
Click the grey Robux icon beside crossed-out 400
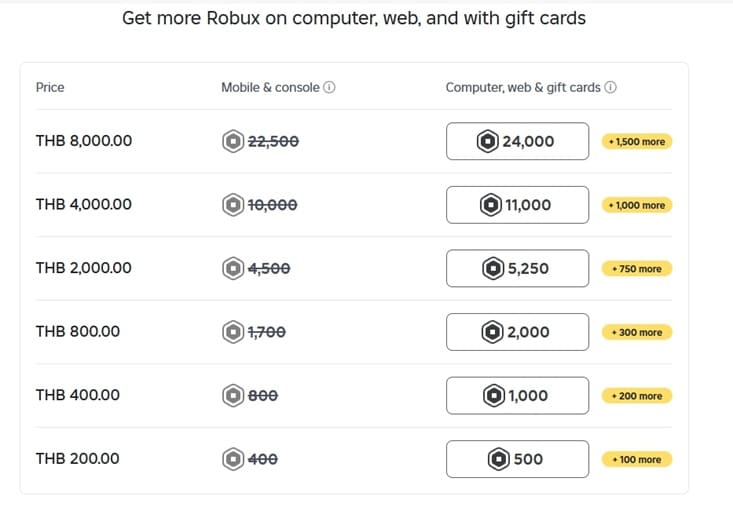pyautogui.click(x=233, y=459)
